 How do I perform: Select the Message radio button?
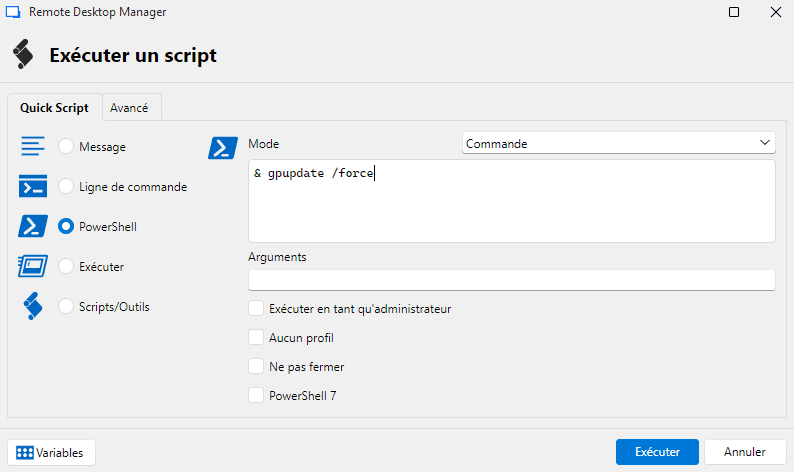click(66, 146)
